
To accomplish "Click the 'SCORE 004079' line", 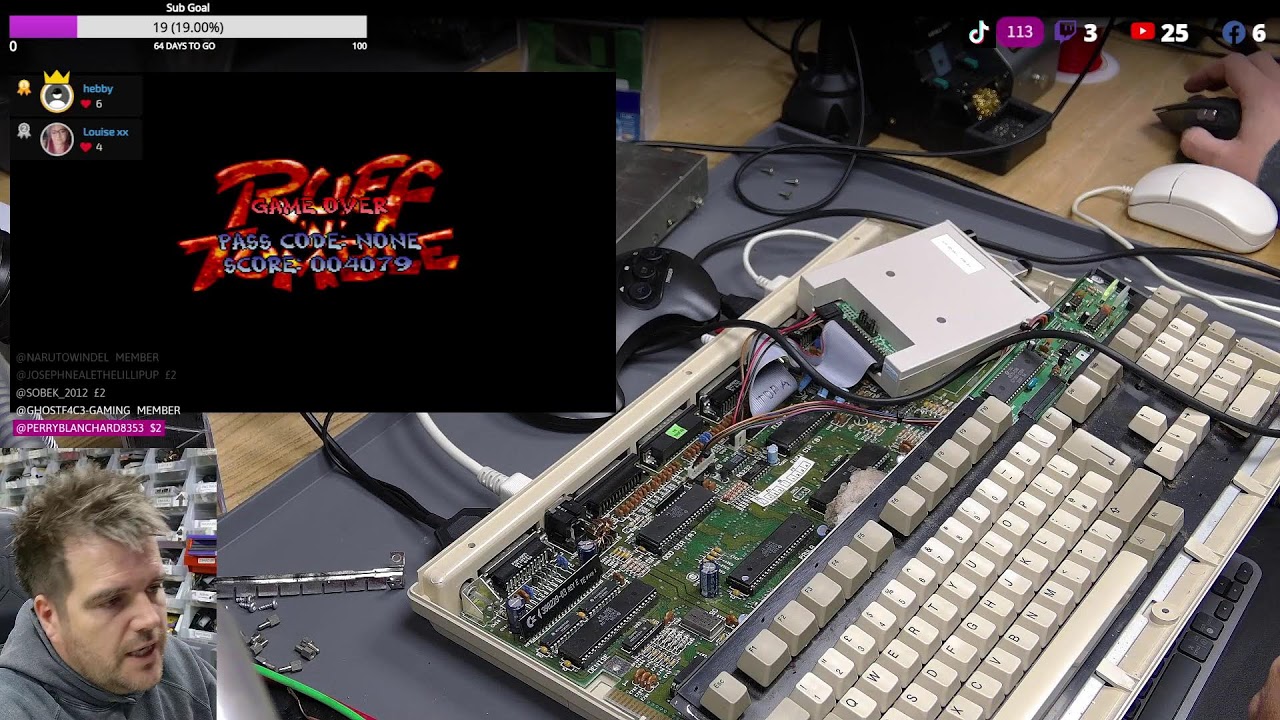I will 318,264.
